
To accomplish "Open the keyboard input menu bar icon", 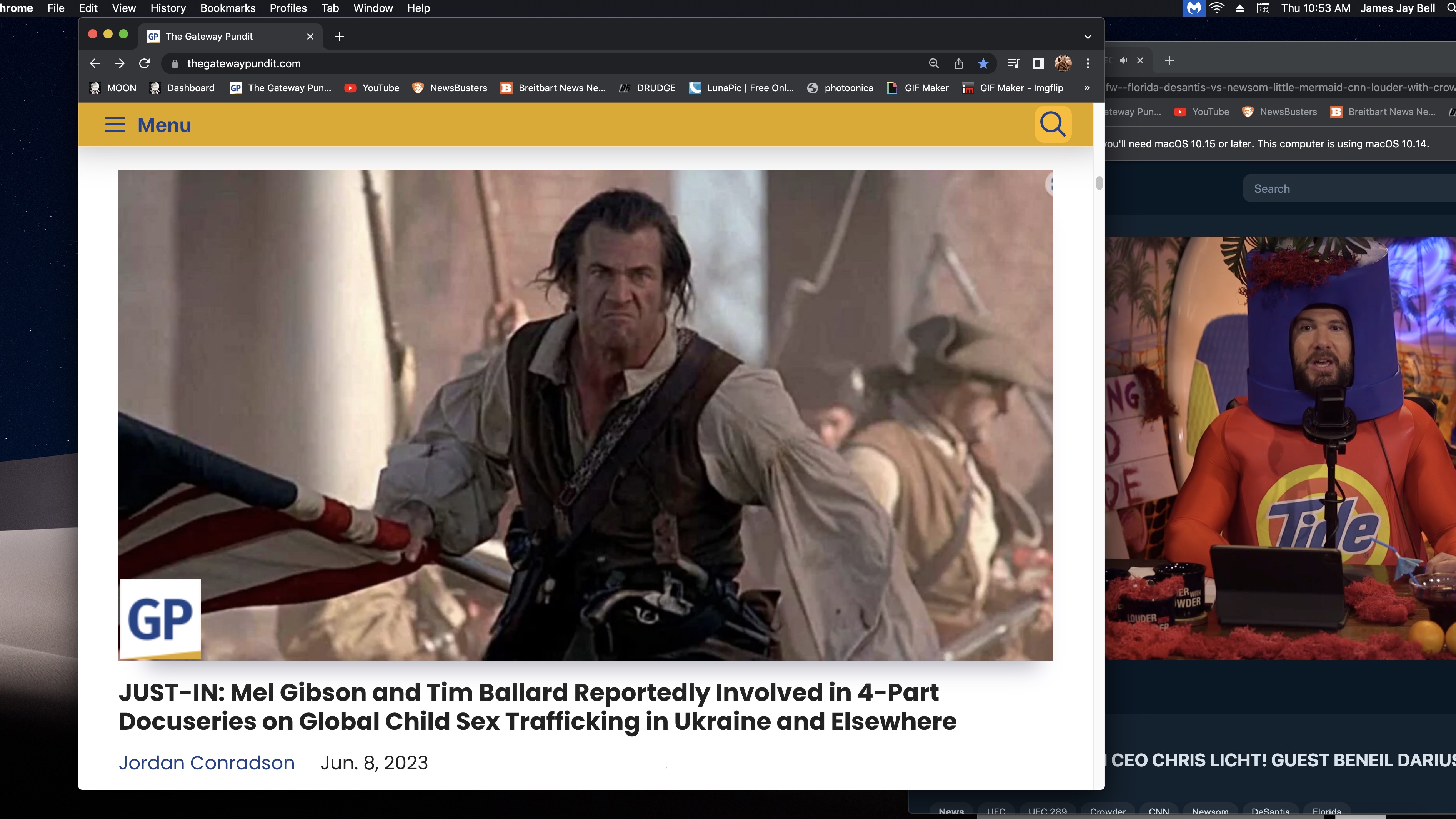I will pyautogui.click(x=1263, y=8).
